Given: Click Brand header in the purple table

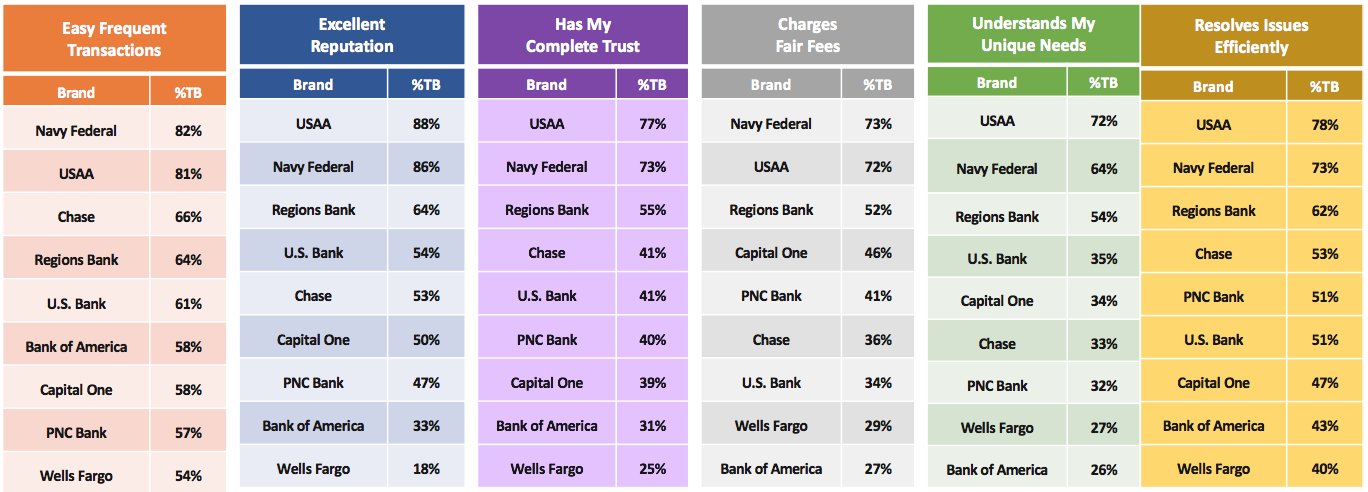Looking at the screenshot, I should 546,85.
